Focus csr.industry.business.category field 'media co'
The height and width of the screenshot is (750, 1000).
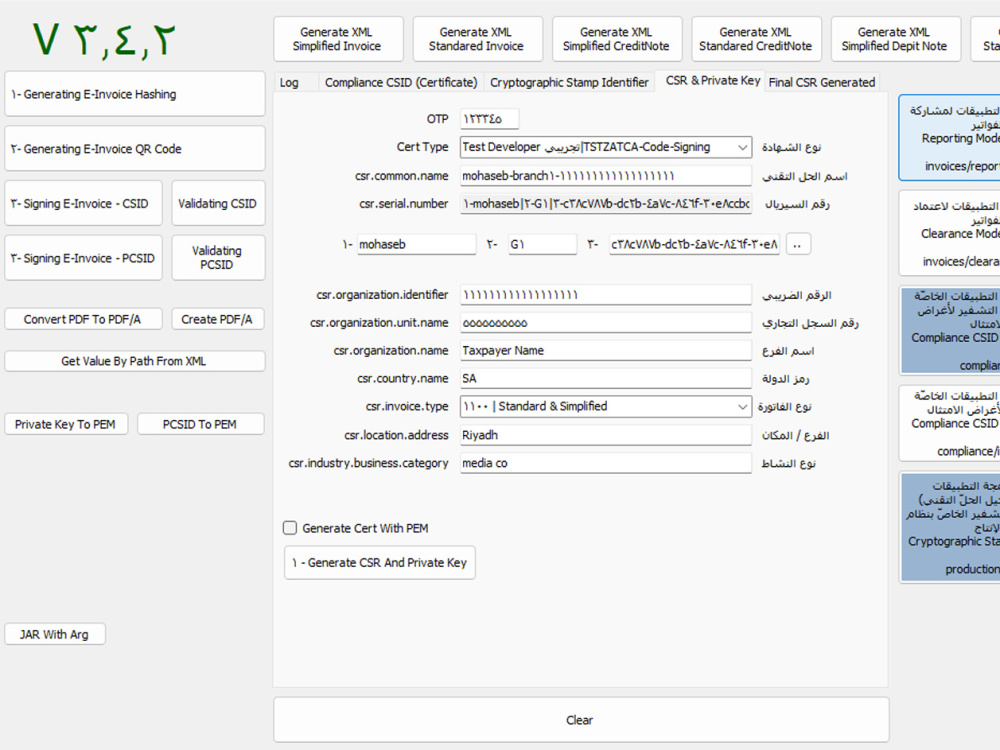pyautogui.click(x=606, y=463)
